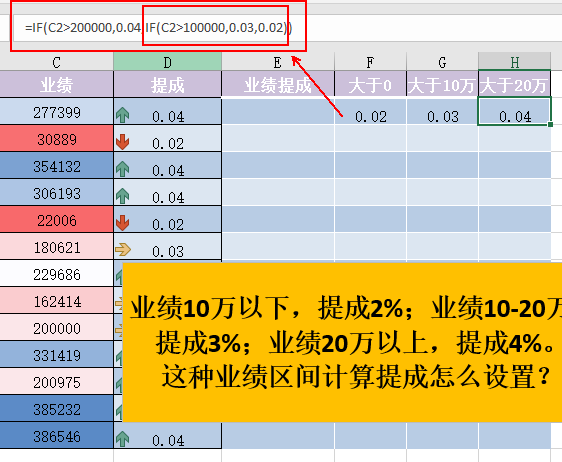
Task: Click green up arrow icon beside 277399
Action: point(123,115)
